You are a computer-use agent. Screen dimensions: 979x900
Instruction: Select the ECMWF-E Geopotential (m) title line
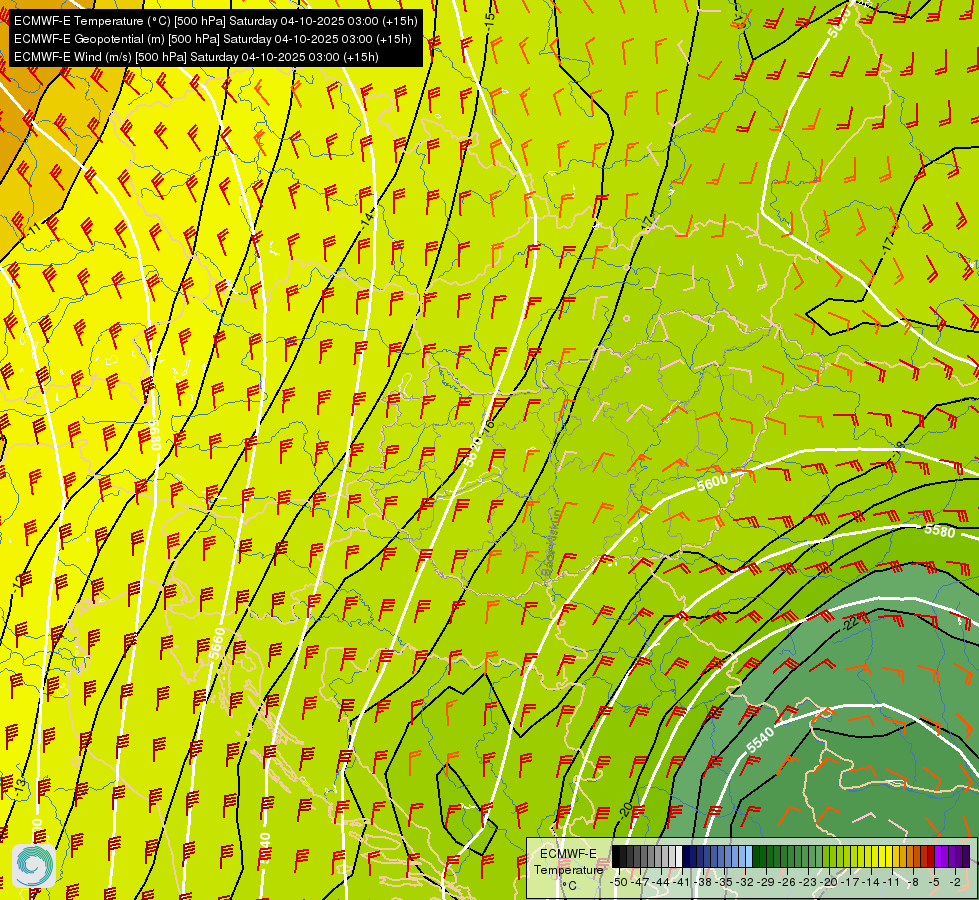click(213, 39)
